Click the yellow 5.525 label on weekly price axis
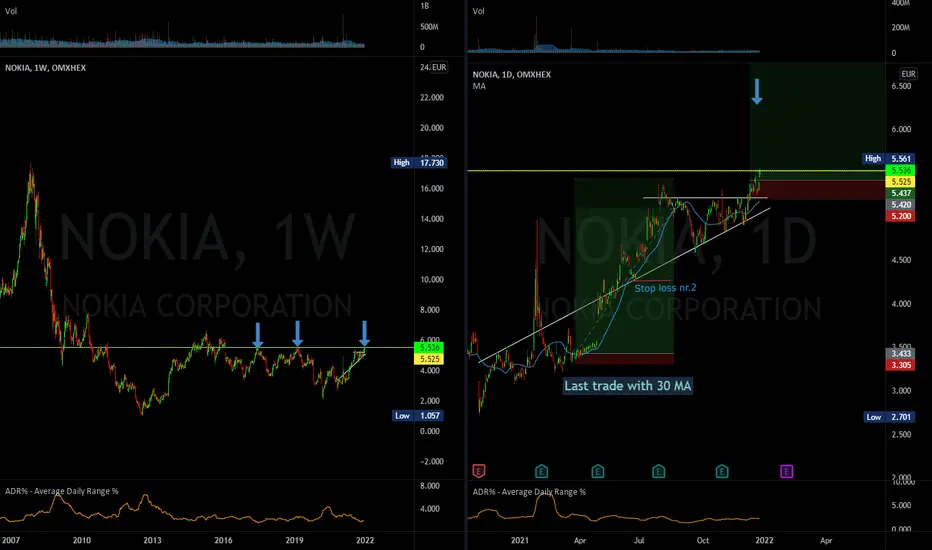The image size is (932, 550). pos(429,359)
